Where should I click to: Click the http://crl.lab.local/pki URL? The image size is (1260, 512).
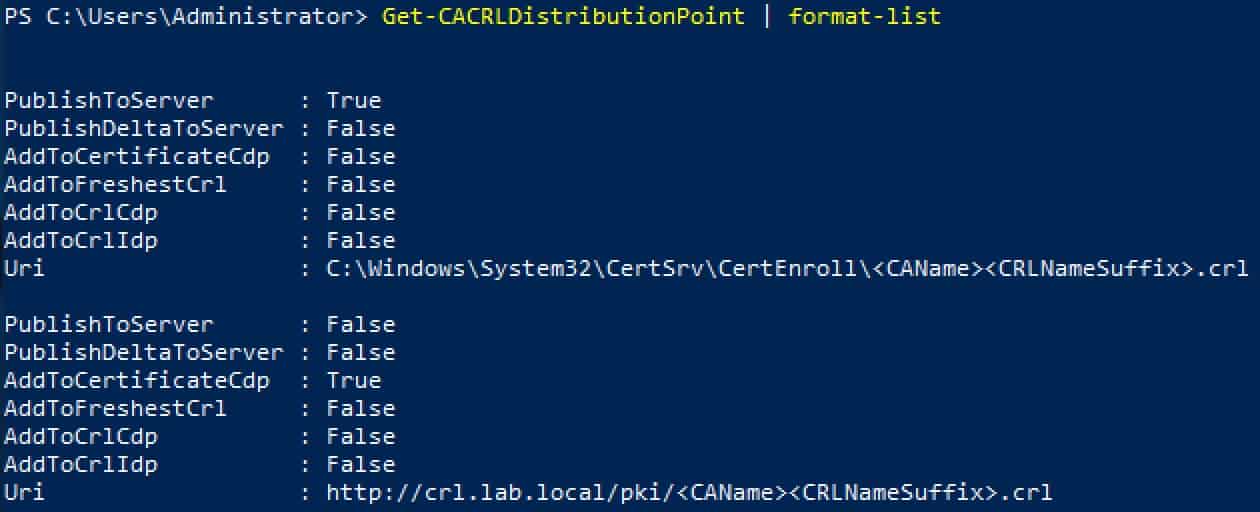(x=689, y=493)
